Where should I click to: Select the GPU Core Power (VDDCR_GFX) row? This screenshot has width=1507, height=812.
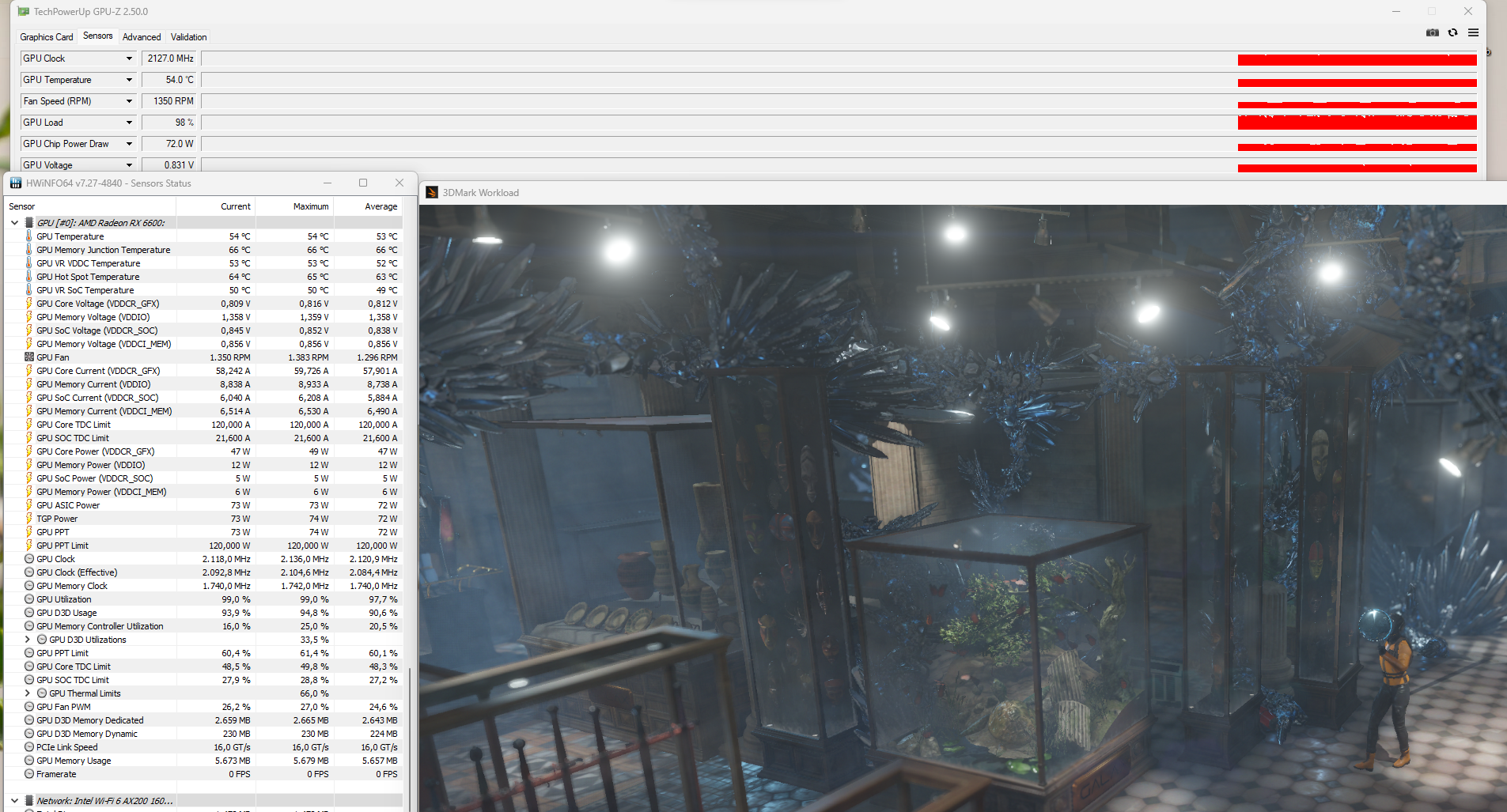(x=203, y=451)
